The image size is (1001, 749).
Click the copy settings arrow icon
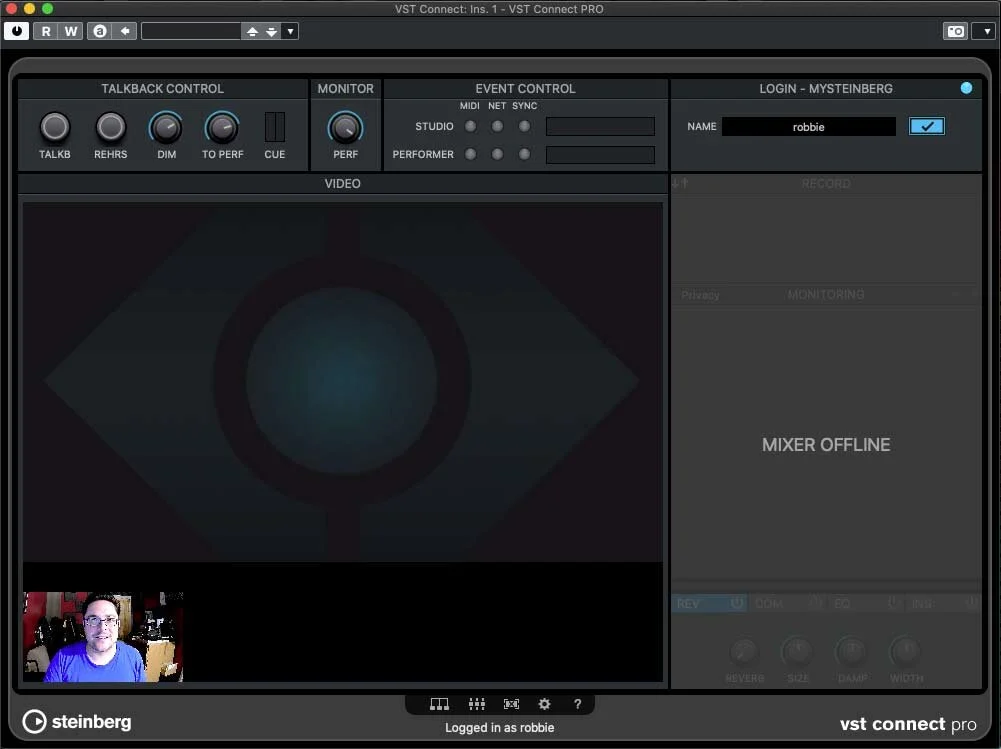125,31
